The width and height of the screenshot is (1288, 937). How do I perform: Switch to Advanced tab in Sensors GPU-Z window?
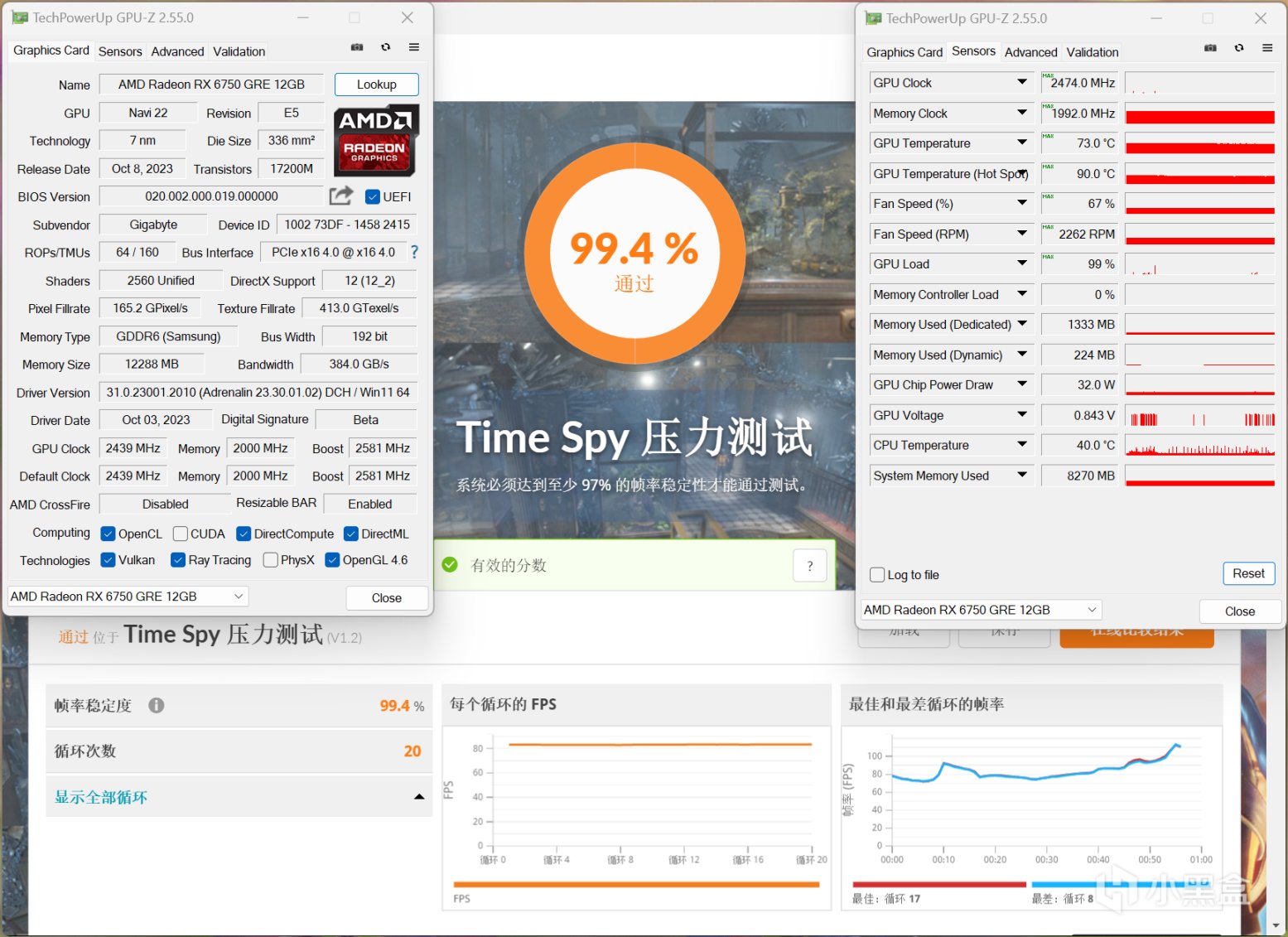coord(1030,52)
